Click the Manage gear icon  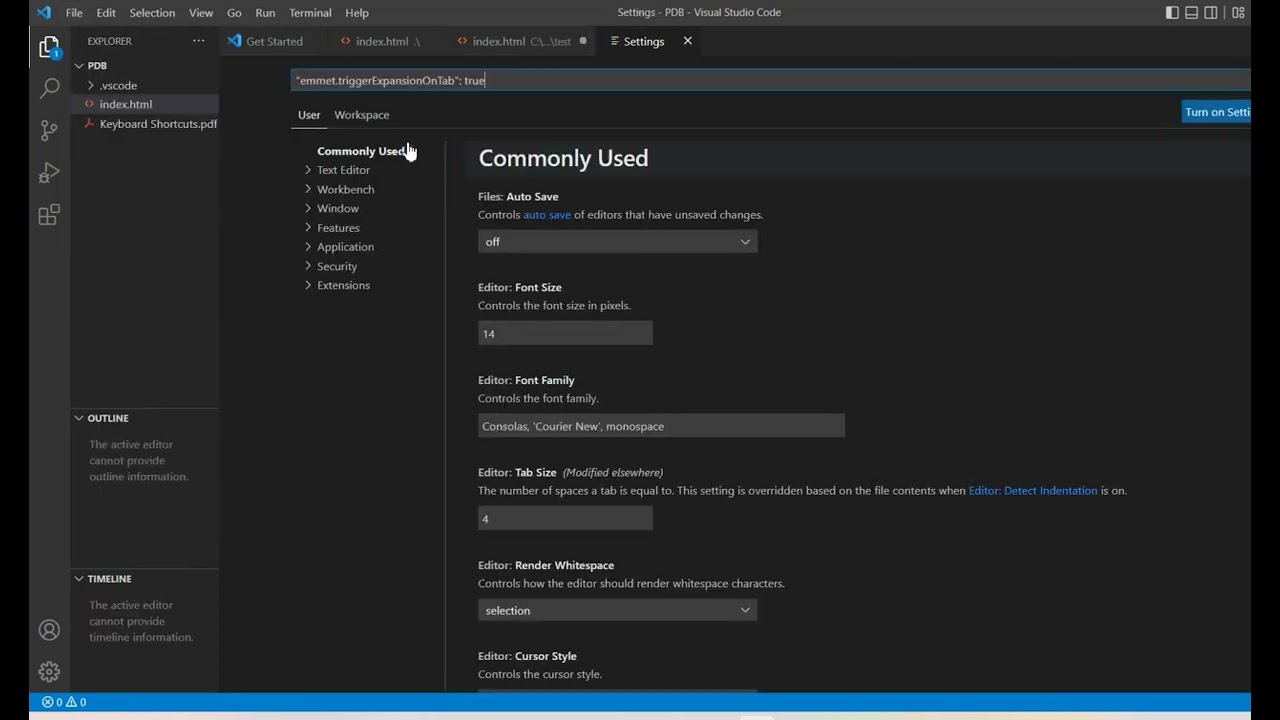(49, 672)
